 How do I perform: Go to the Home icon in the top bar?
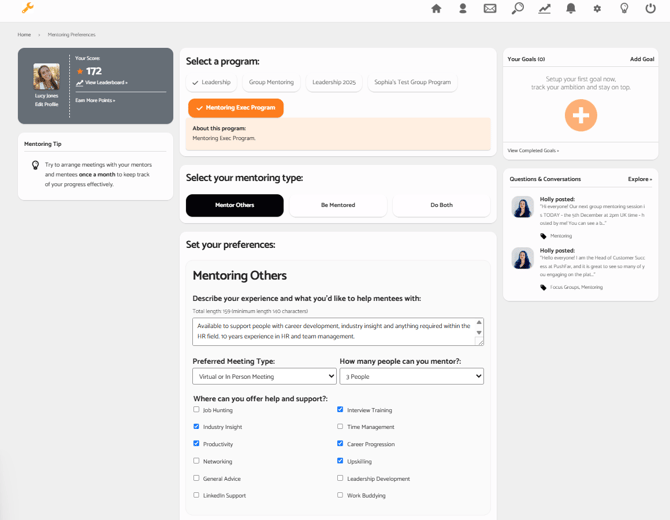pyautogui.click(x=436, y=9)
